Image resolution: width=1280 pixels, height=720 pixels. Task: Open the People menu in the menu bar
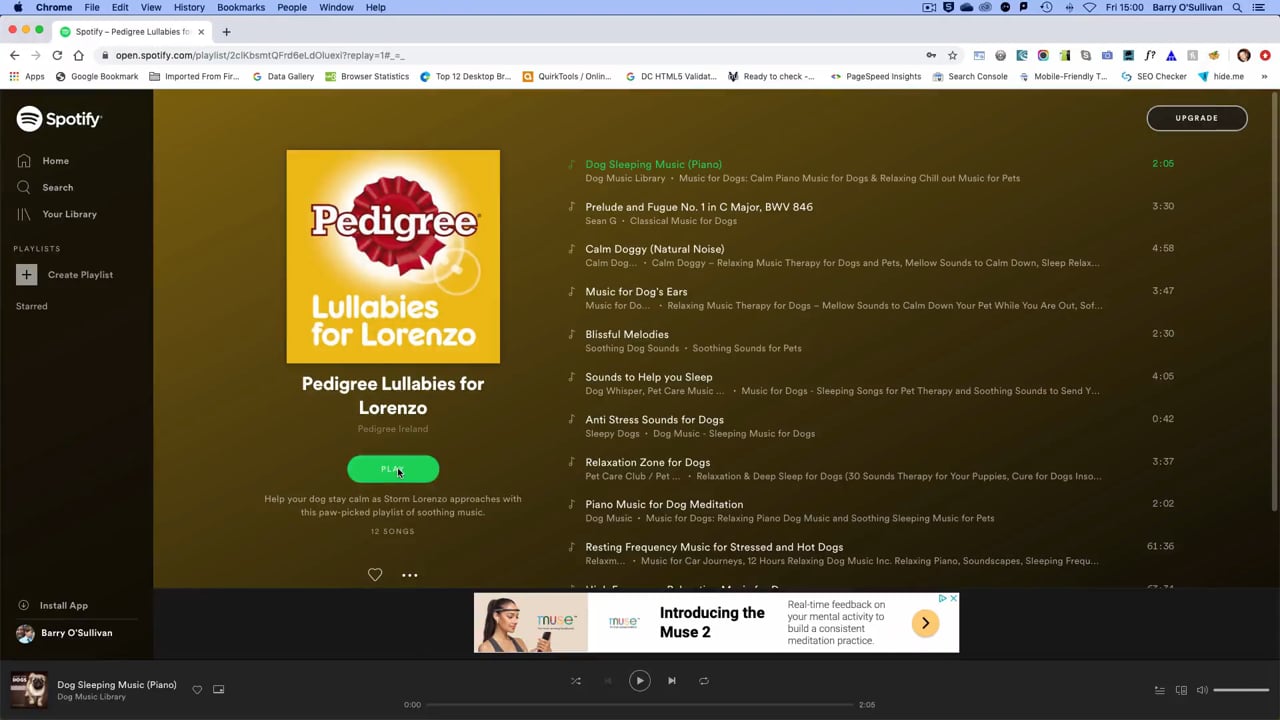(x=292, y=7)
